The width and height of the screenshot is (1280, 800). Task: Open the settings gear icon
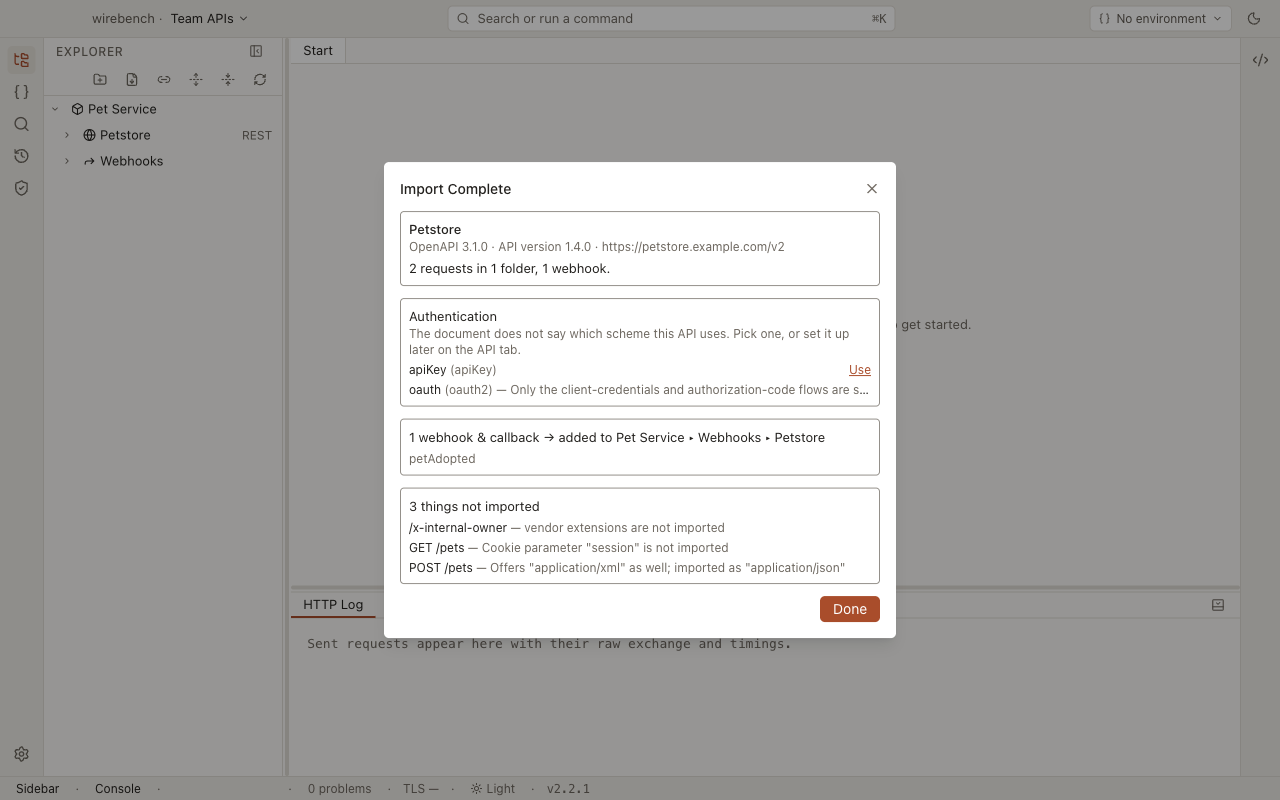coord(21,754)
